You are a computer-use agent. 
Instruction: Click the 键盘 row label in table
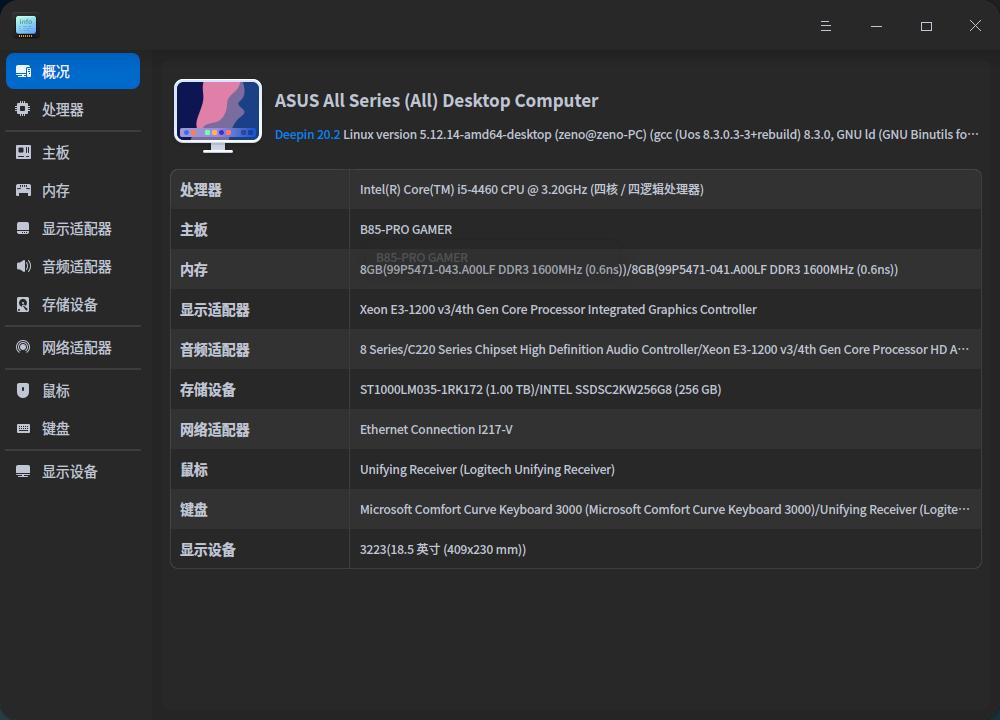point(194,510)
